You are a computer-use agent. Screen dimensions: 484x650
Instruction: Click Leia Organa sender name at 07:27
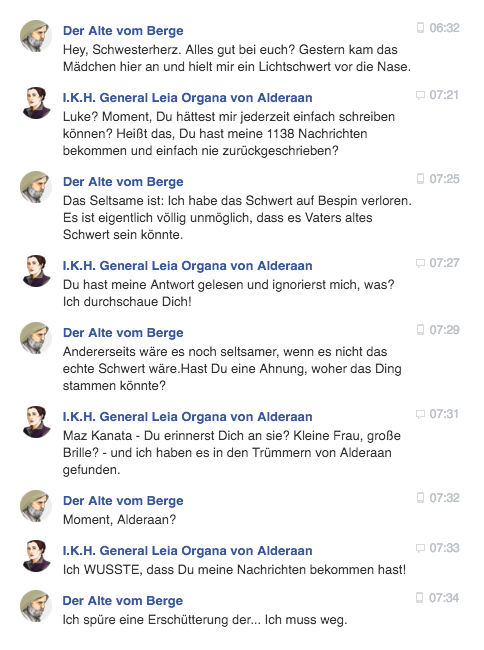point(187,265)
